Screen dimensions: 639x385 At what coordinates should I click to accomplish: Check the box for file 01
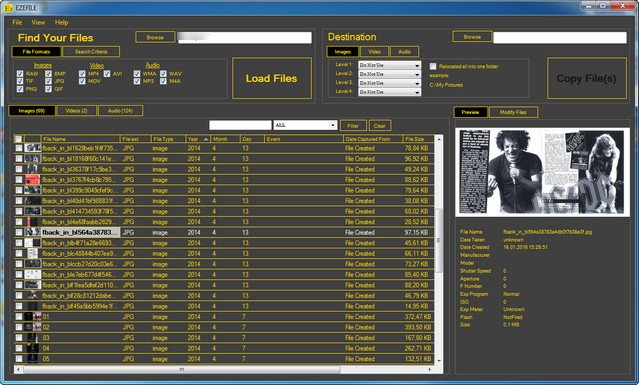(x=19, y=317)
